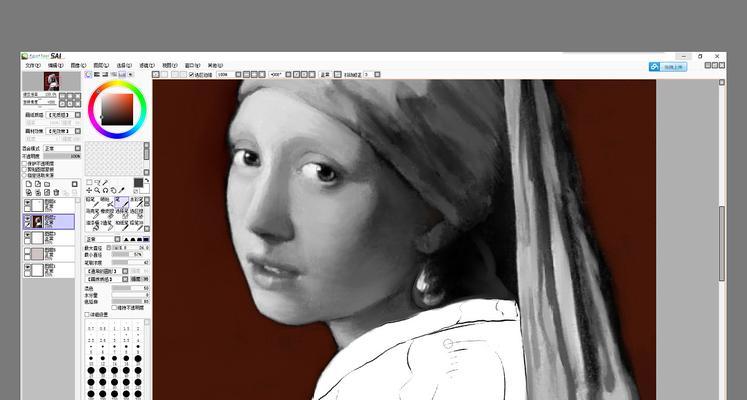This screenshot has height=400, width=747.
Task: Toggle 维持不透明度 checkbox
Action: [x=114, y=307]
